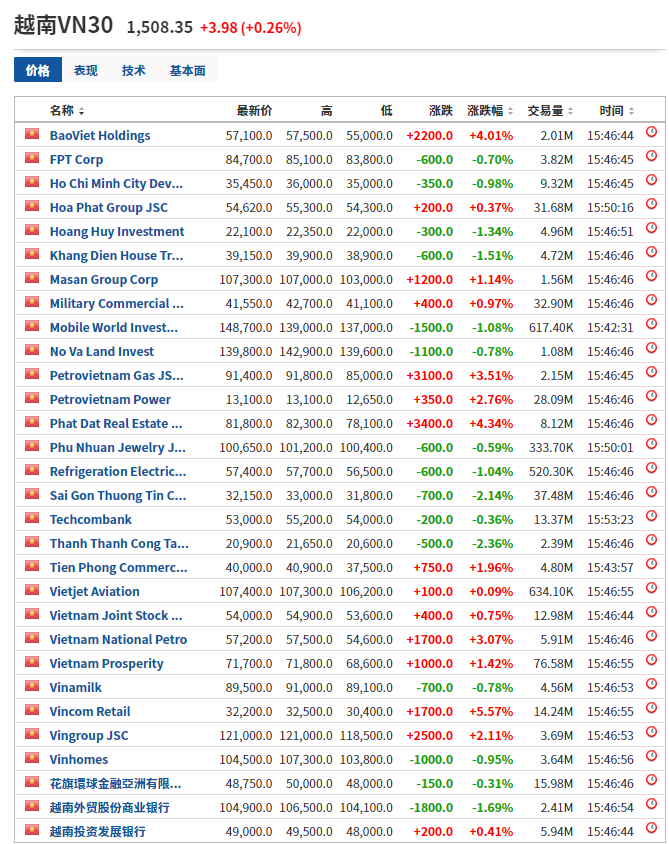669x844 pixels.
Task: Open the Thanh Thanh Cong link
Action: tap(119, 544)
